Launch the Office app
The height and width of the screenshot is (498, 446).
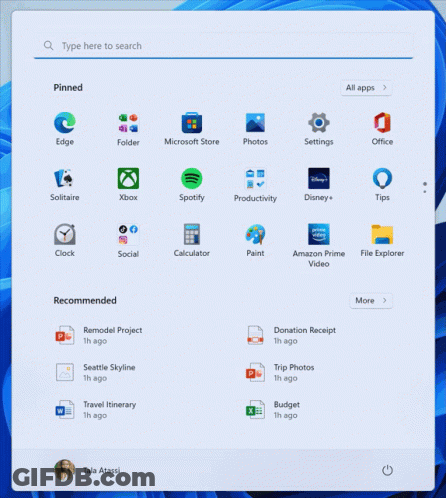382,129
